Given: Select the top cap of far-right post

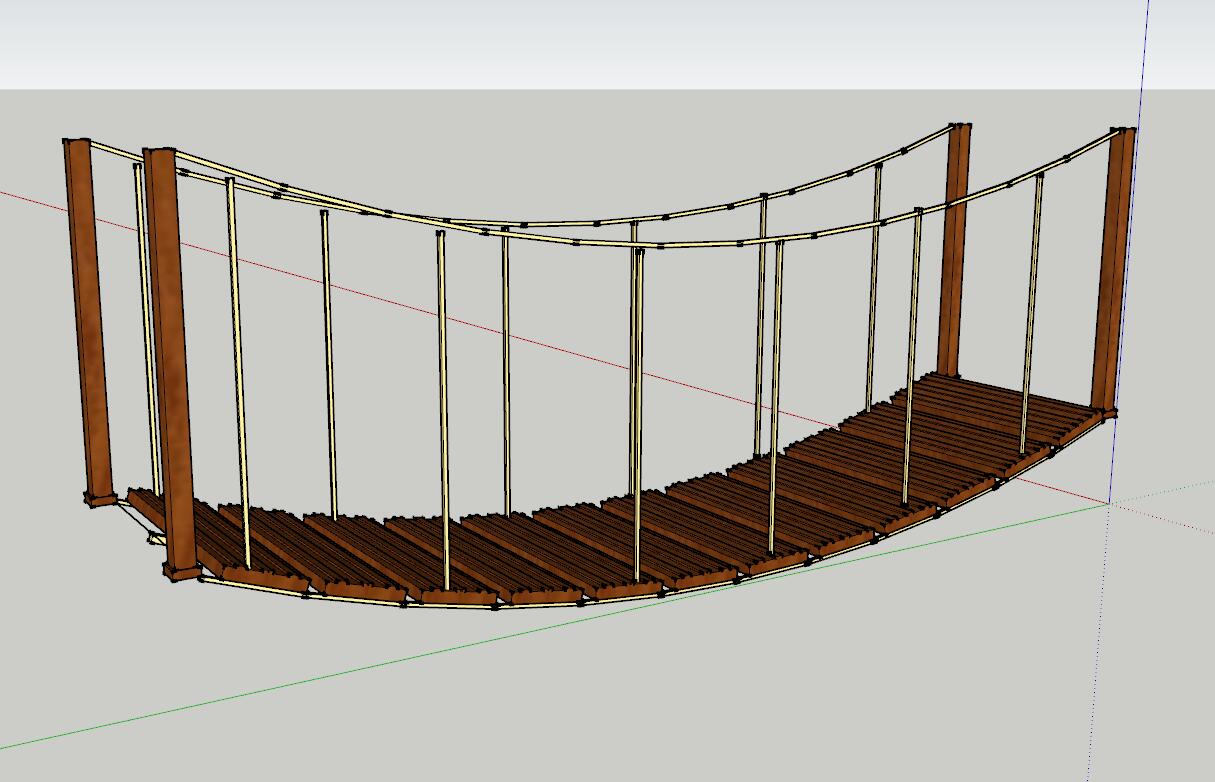Looking at the screenshot, I should [x=1123, y=131].
